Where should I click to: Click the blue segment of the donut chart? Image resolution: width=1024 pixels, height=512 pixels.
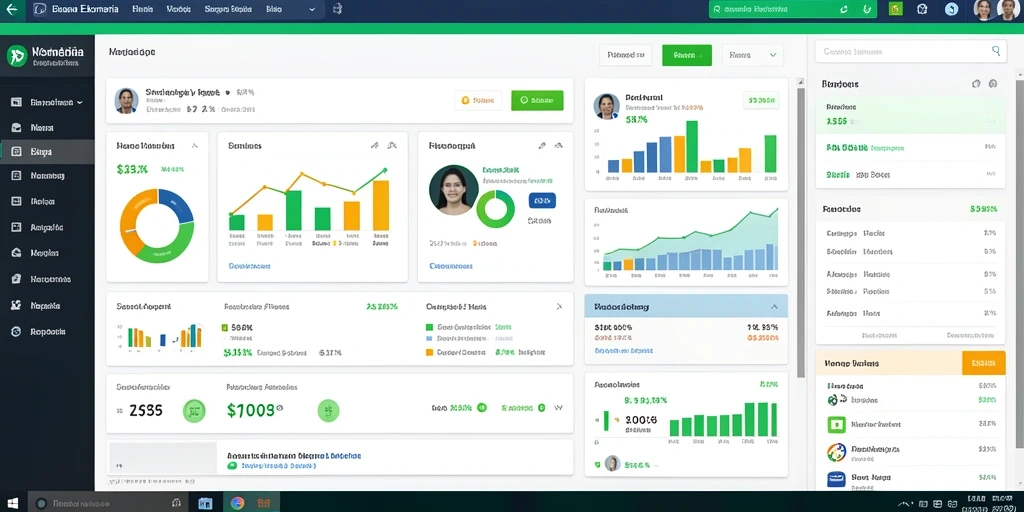coord(178,204)
